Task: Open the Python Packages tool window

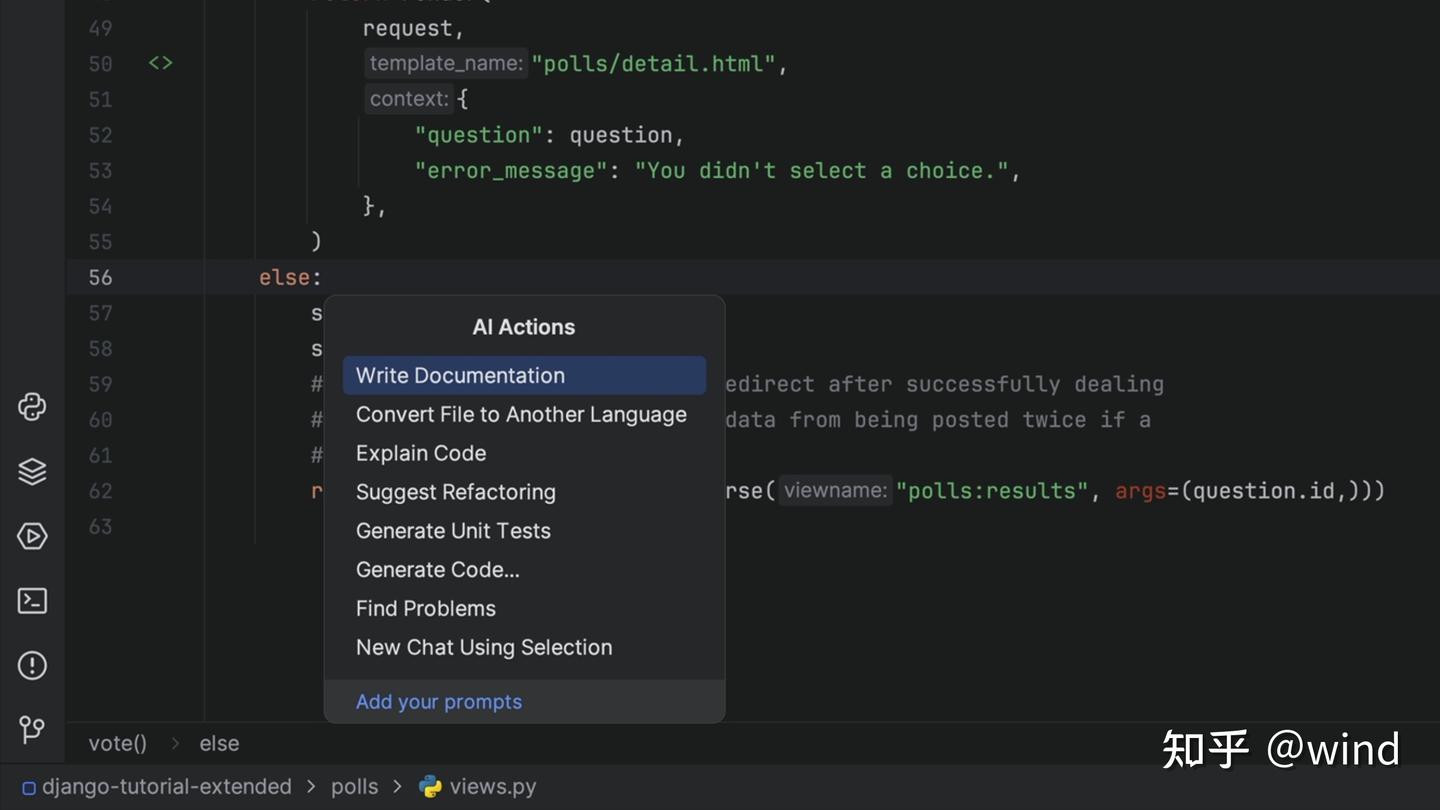Action: tap(32, 407)
